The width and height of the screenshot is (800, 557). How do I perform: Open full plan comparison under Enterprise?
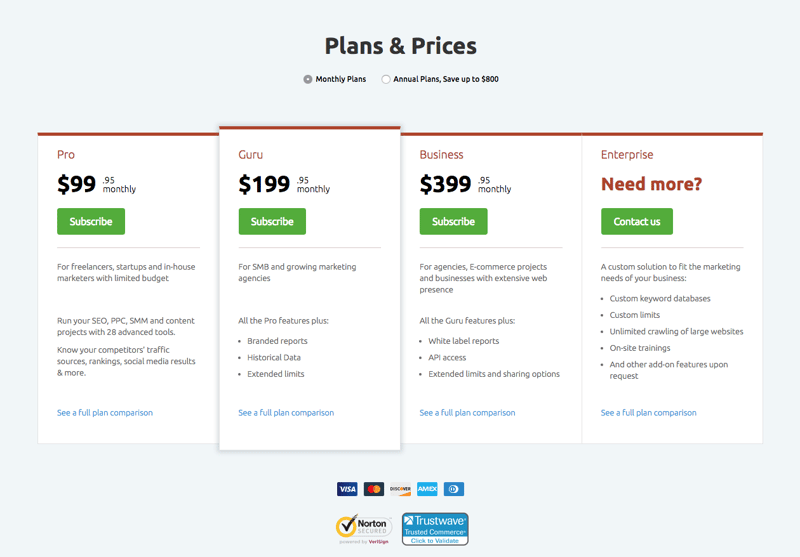pos(648,413)
